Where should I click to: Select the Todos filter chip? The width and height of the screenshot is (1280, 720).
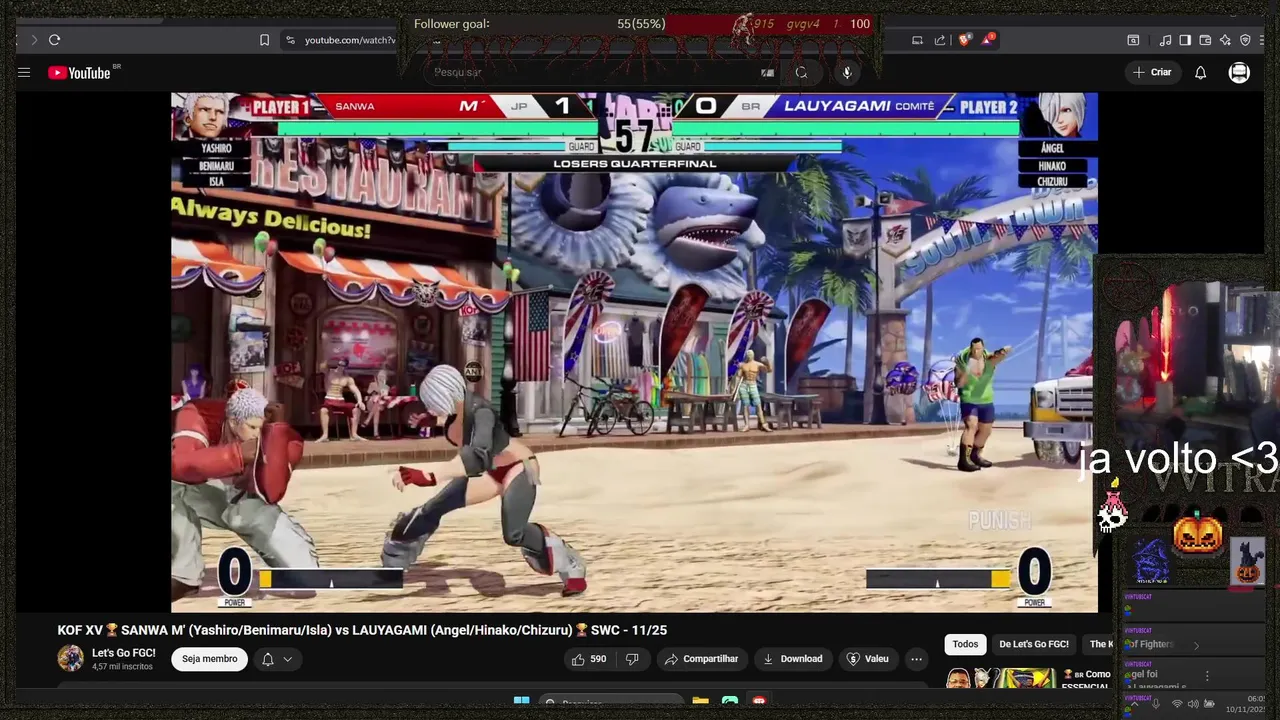(965, 644)
